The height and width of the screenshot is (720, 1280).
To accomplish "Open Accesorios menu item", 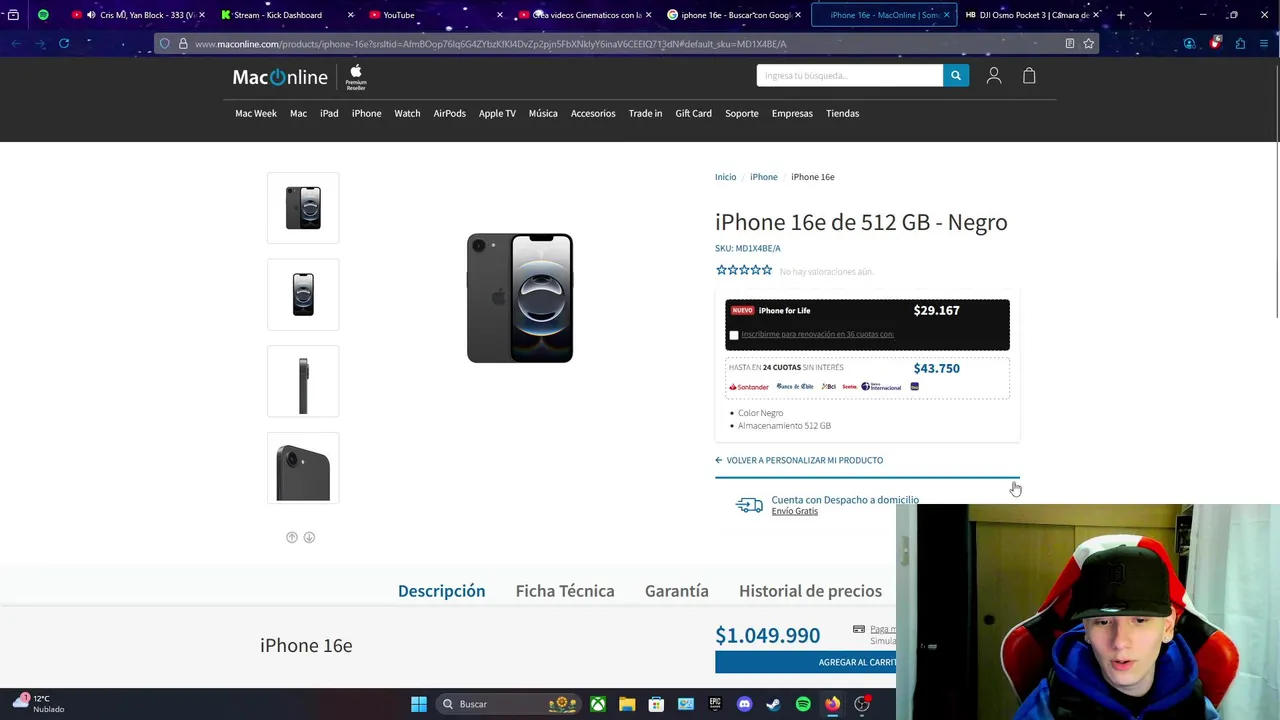I will (x=593, y=113).
